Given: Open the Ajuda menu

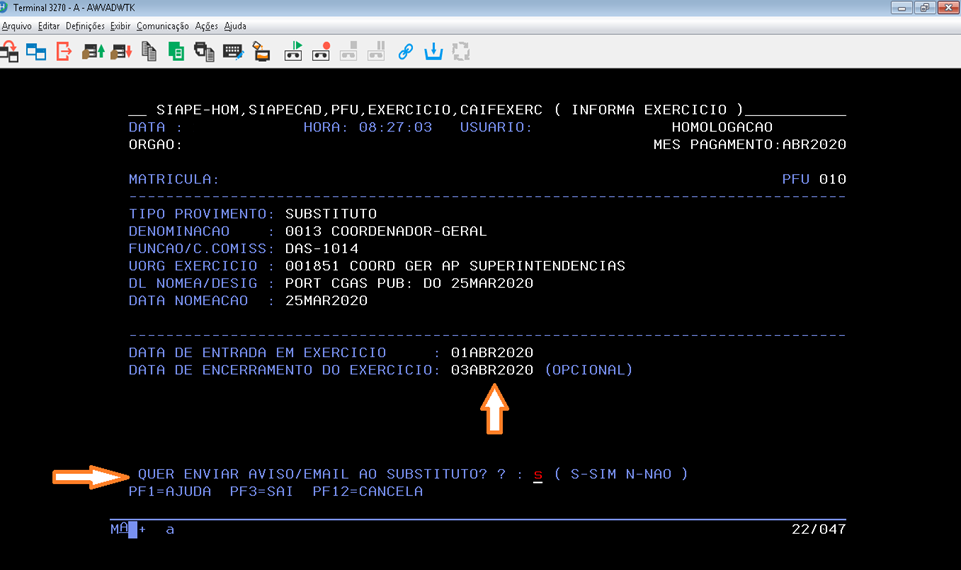Looking at the screenshot, I should 235,26.
